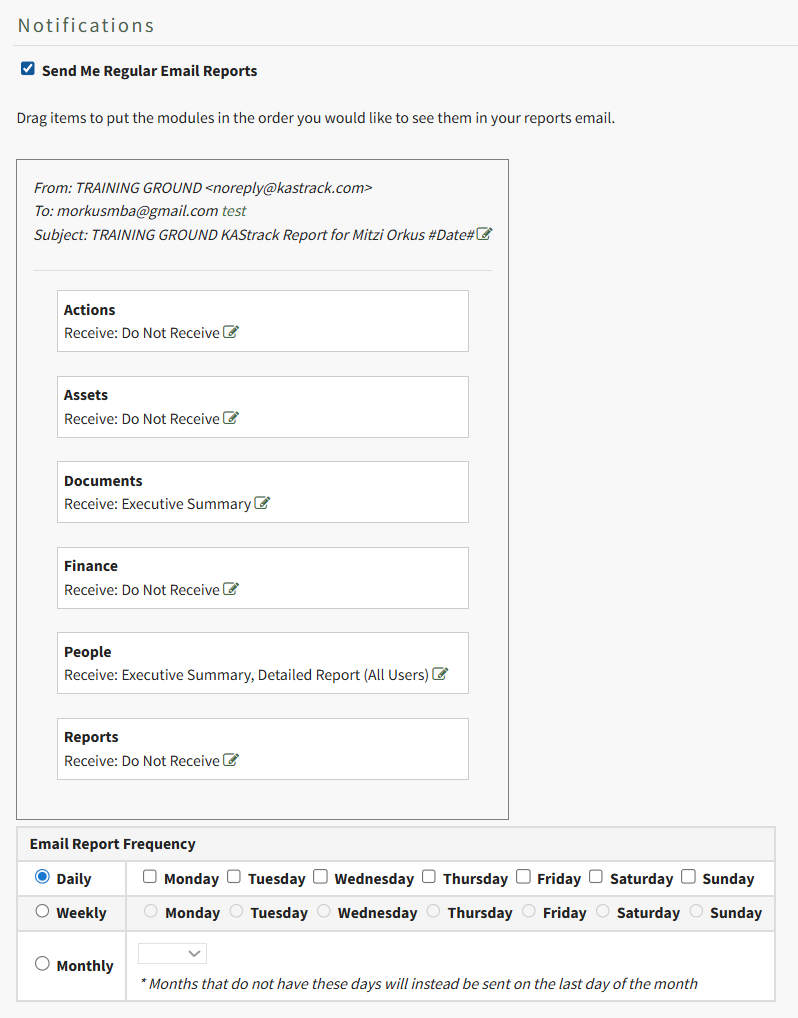Viewport: 798px width, 1018px height.
Task: Check Wednesday in the Daily row
Action: point(320,877)
